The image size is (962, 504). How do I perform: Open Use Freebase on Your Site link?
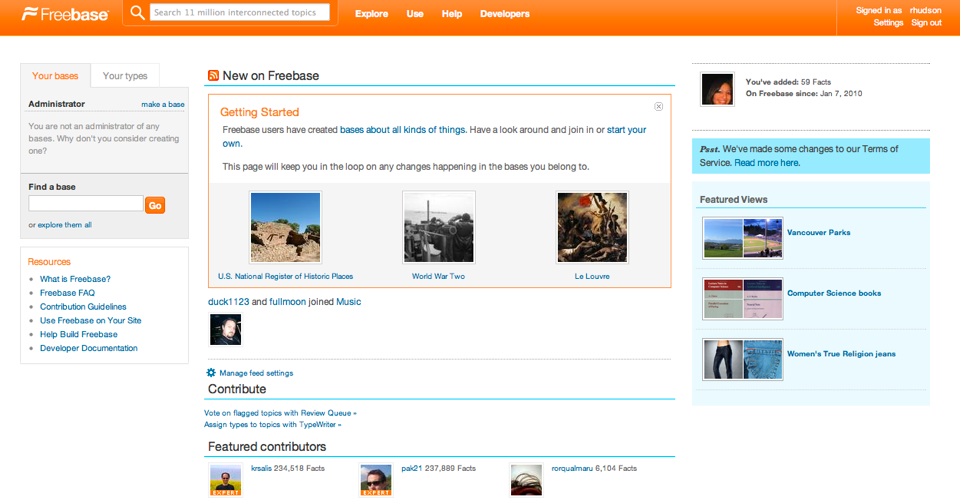(x=91, y=320)
